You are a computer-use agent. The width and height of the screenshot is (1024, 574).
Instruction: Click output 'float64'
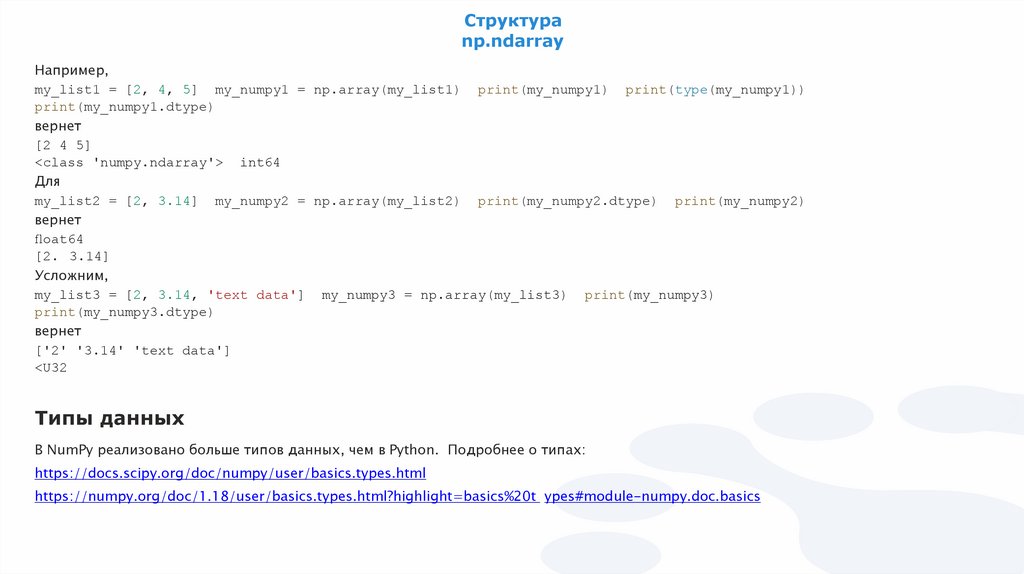59,239
